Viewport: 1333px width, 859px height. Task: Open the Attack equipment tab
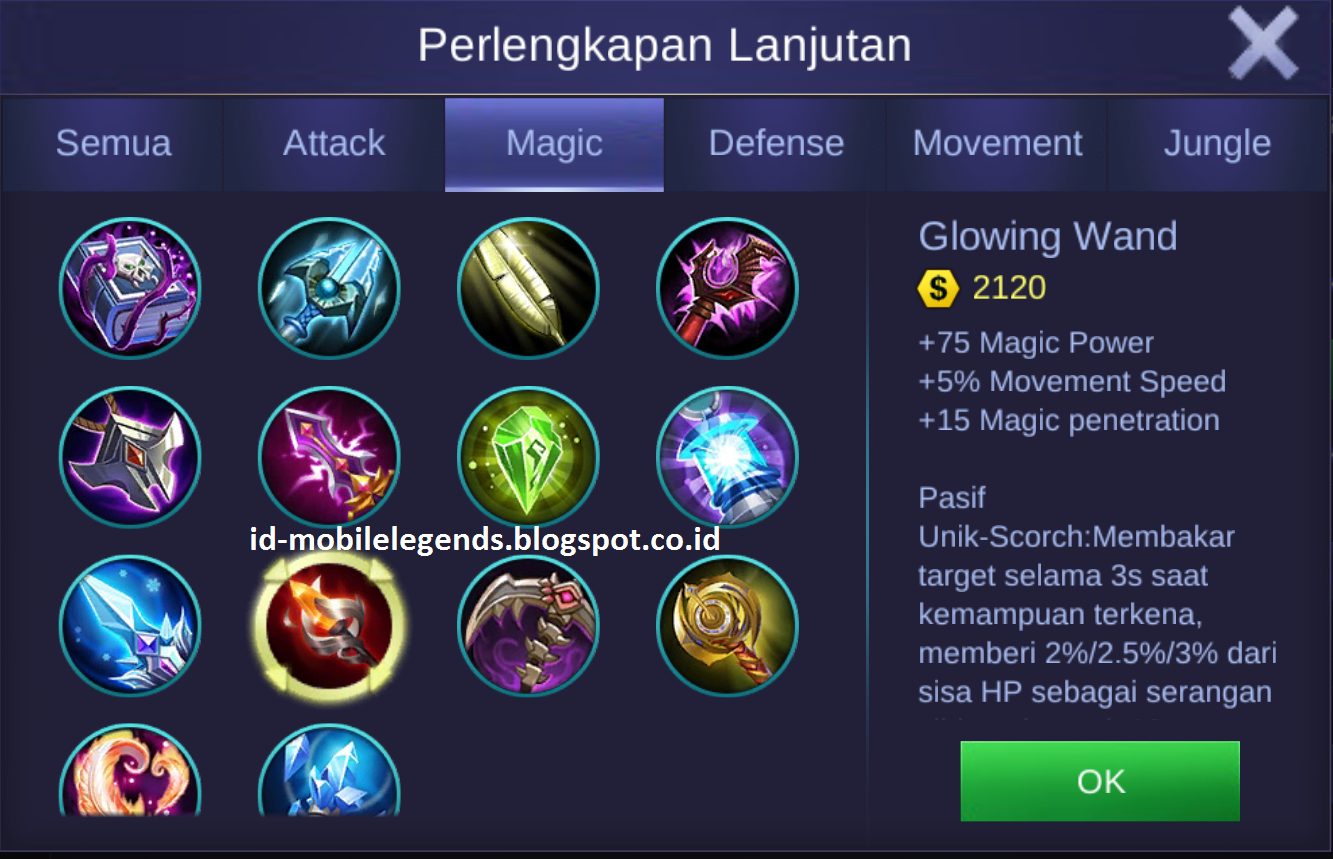point(334,144)
